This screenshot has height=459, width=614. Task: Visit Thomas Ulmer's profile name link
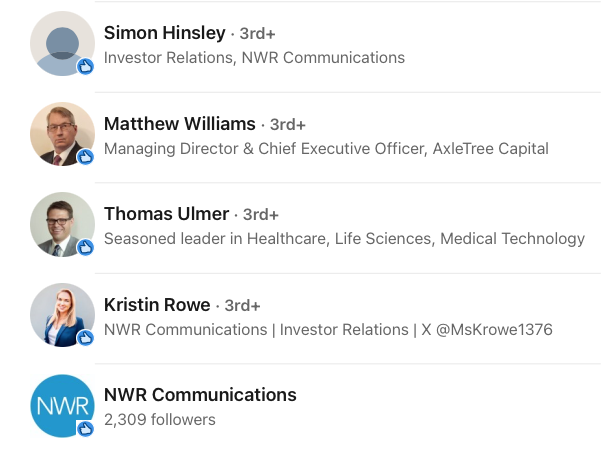pos(166,214)
